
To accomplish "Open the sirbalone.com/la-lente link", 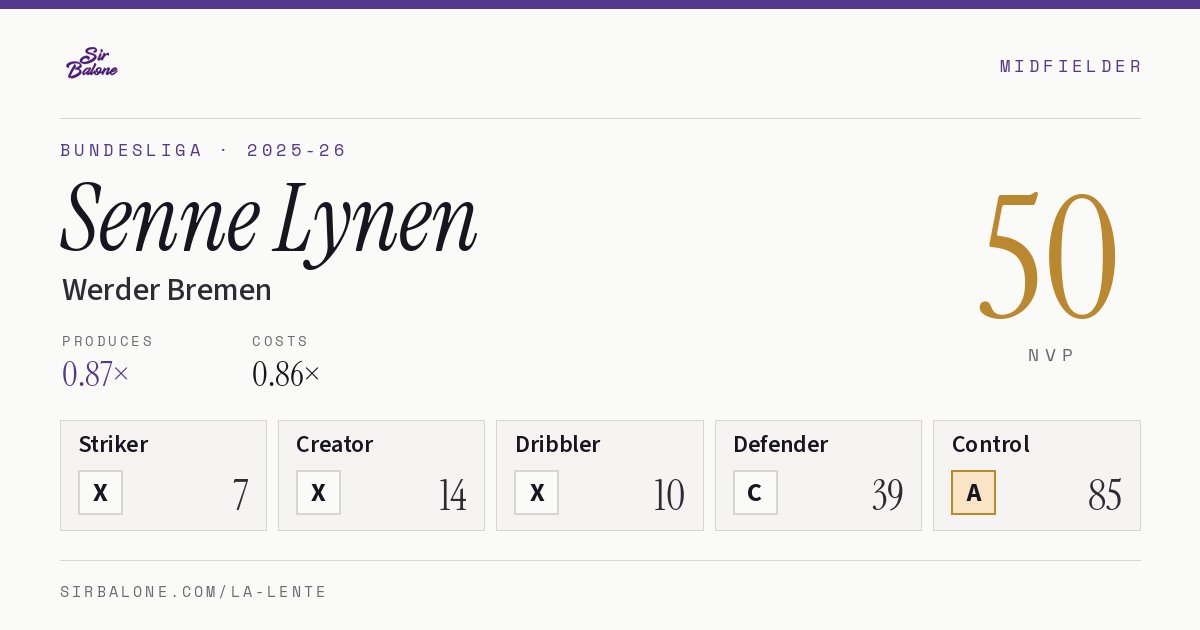I will point(194,592).
